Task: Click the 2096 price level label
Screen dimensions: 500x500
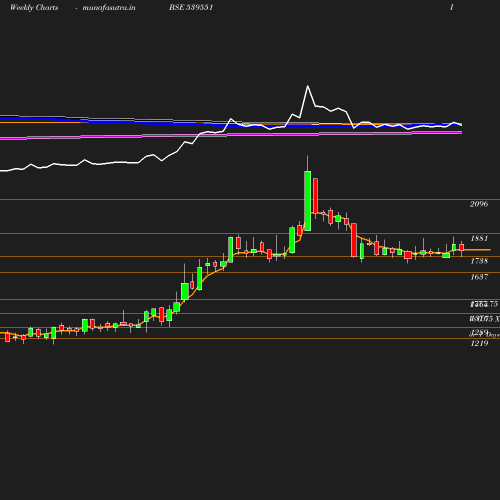Action: click(479, 204)
